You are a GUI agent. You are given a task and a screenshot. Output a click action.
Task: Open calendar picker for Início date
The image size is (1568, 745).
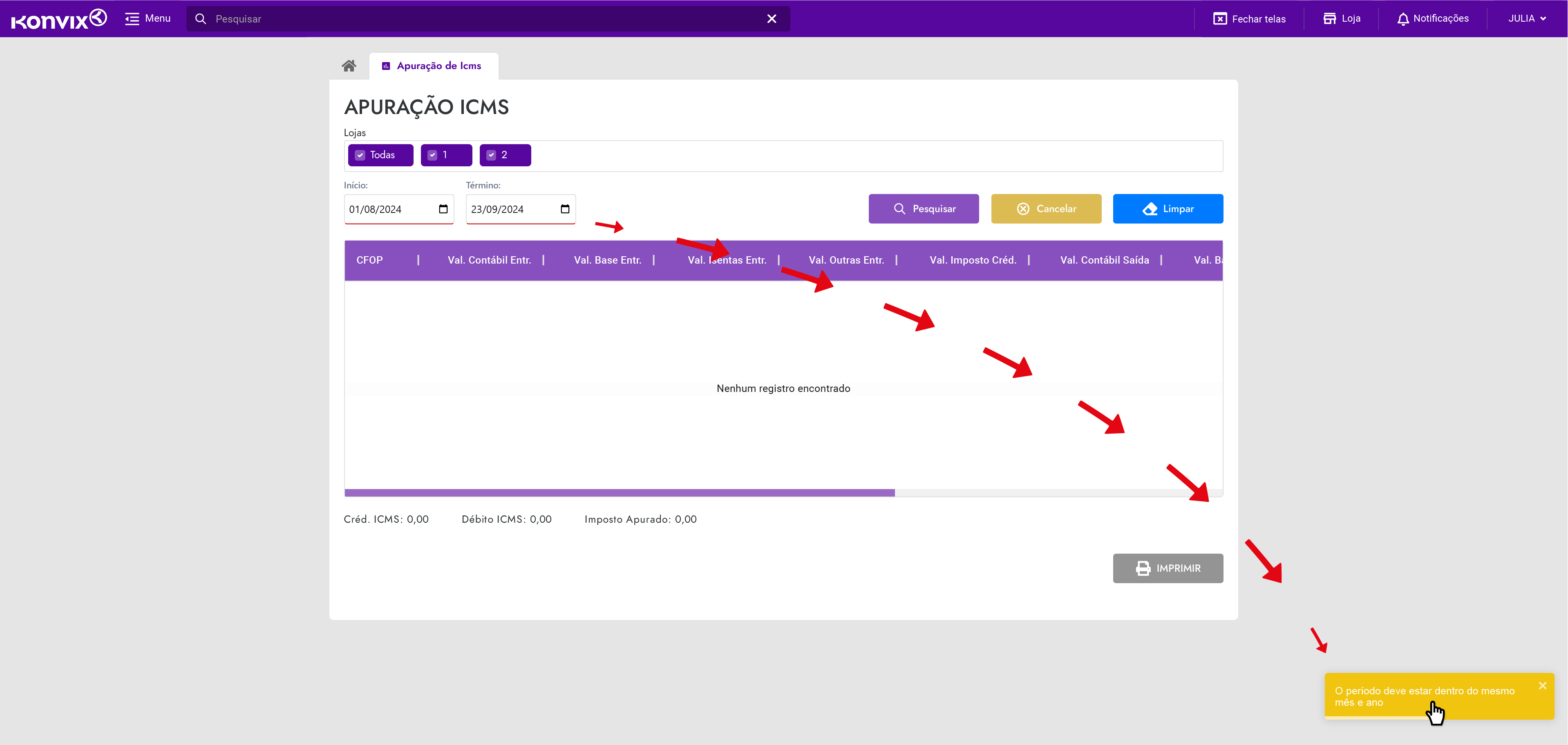[x=443, y=209]
